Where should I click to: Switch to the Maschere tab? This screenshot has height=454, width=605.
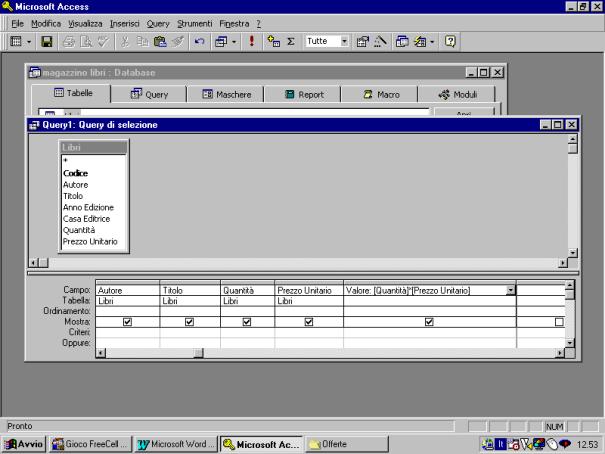click(x=226, y=93)
